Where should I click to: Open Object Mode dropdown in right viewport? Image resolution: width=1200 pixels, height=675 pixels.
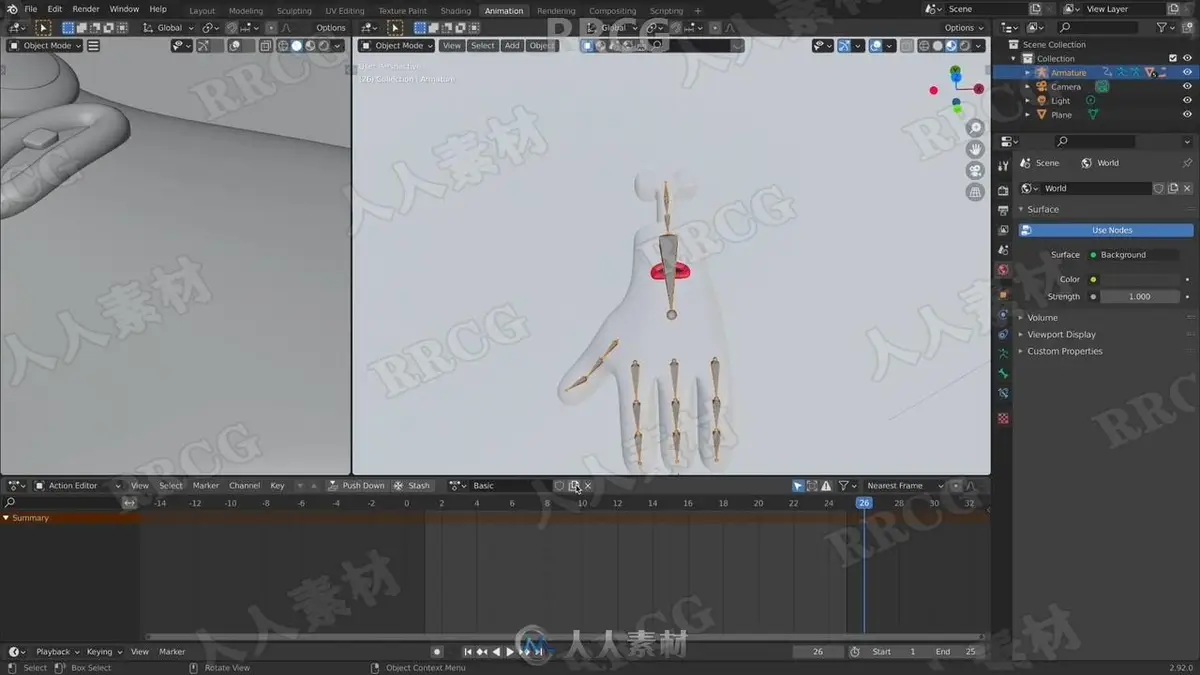coord(397,46)
